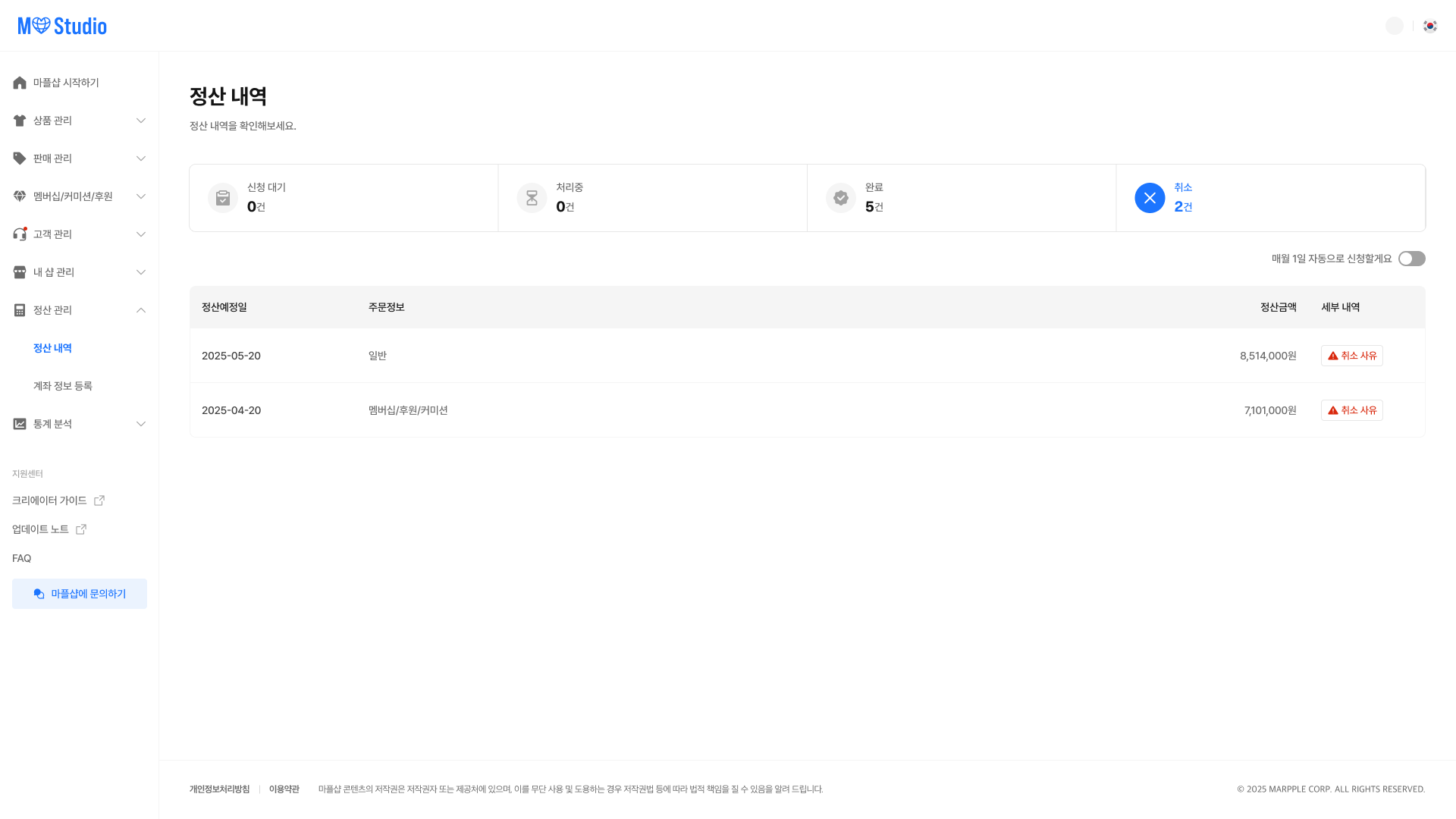This screenshot has width=1456, height=819.
Task: Click the t-shirt icon for 상품 관리
Action: click(x=20, y=121)
